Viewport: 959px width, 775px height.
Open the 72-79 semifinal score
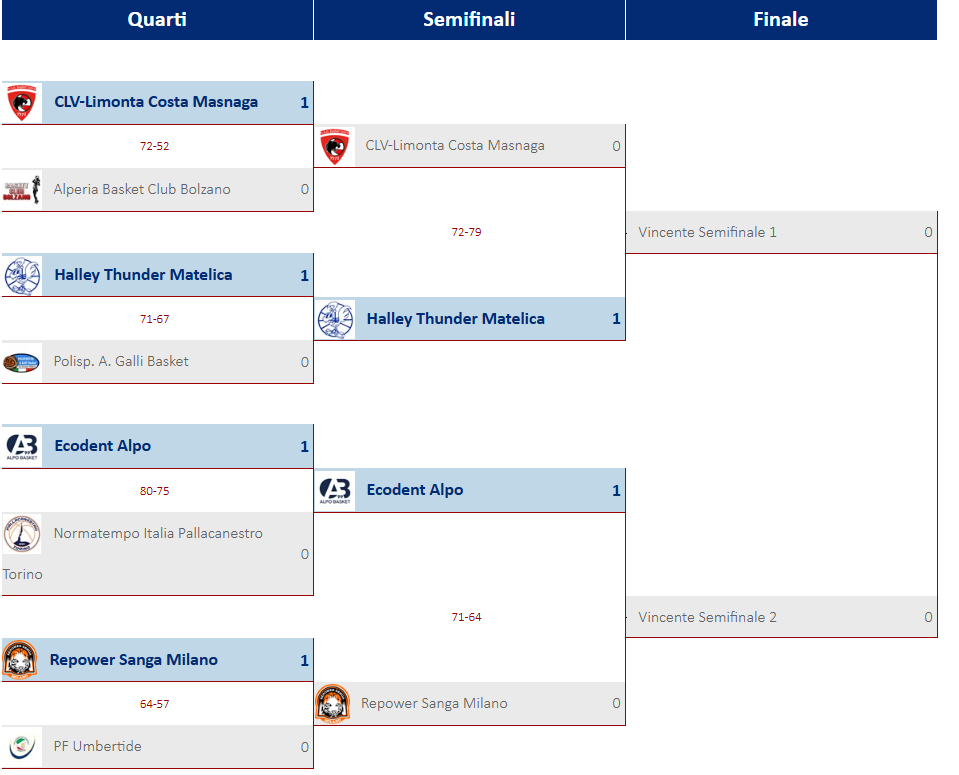(466, 232)
